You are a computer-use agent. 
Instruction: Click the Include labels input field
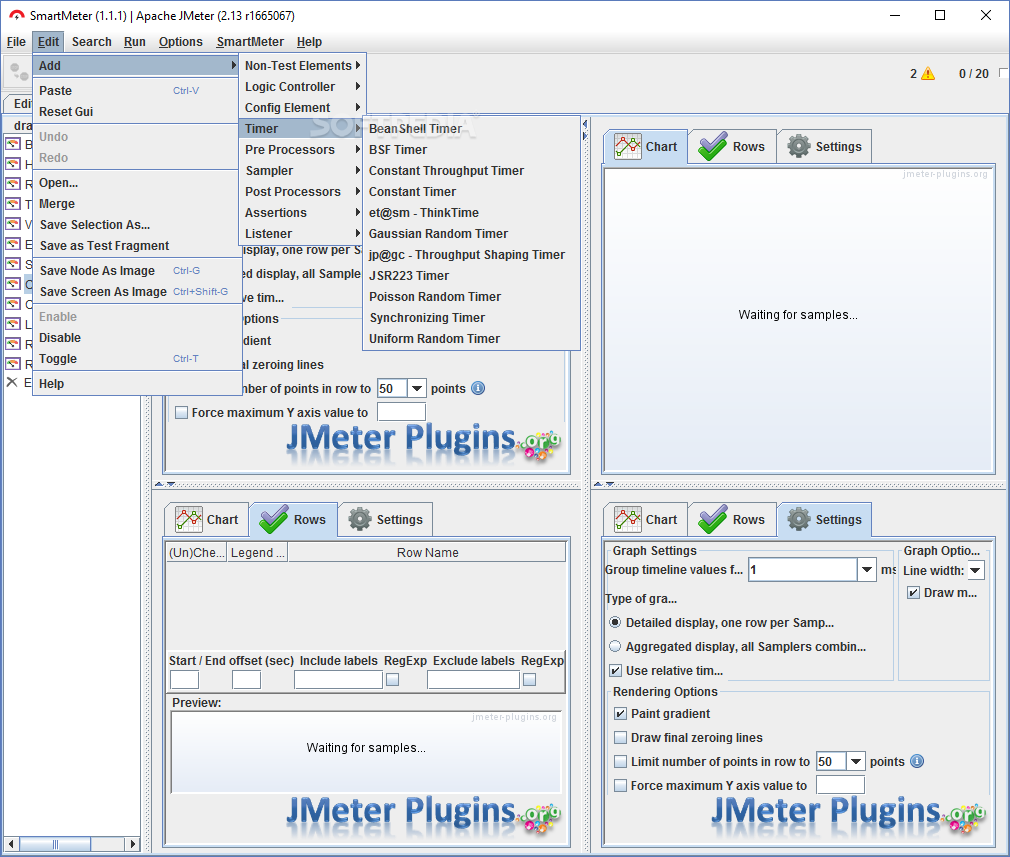(x=338, y=680)
